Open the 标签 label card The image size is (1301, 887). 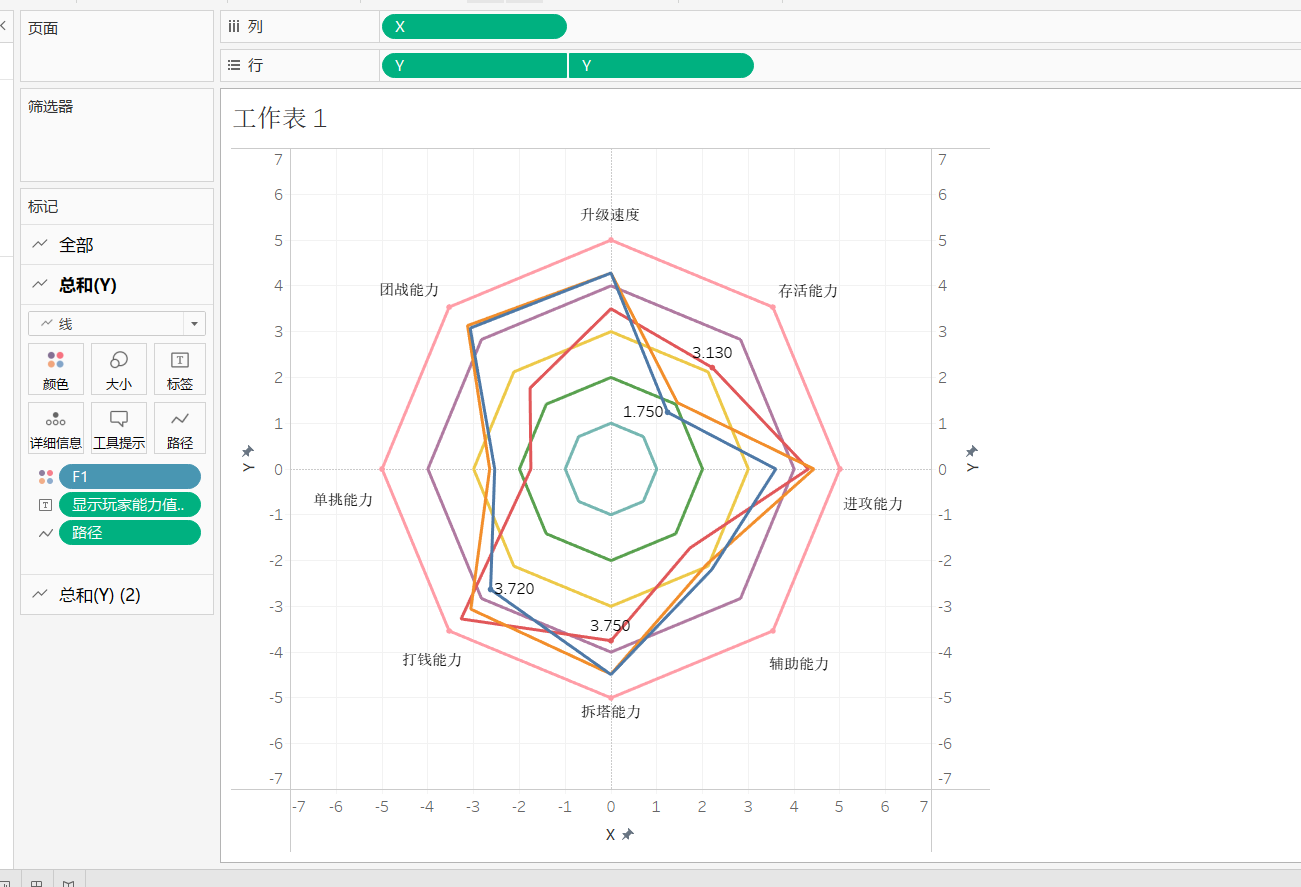pyautogui.click(x=180, y=369)
